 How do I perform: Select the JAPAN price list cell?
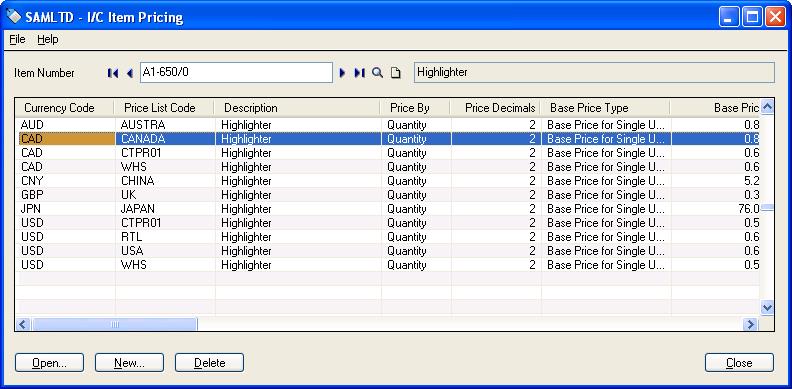[166, 209]
